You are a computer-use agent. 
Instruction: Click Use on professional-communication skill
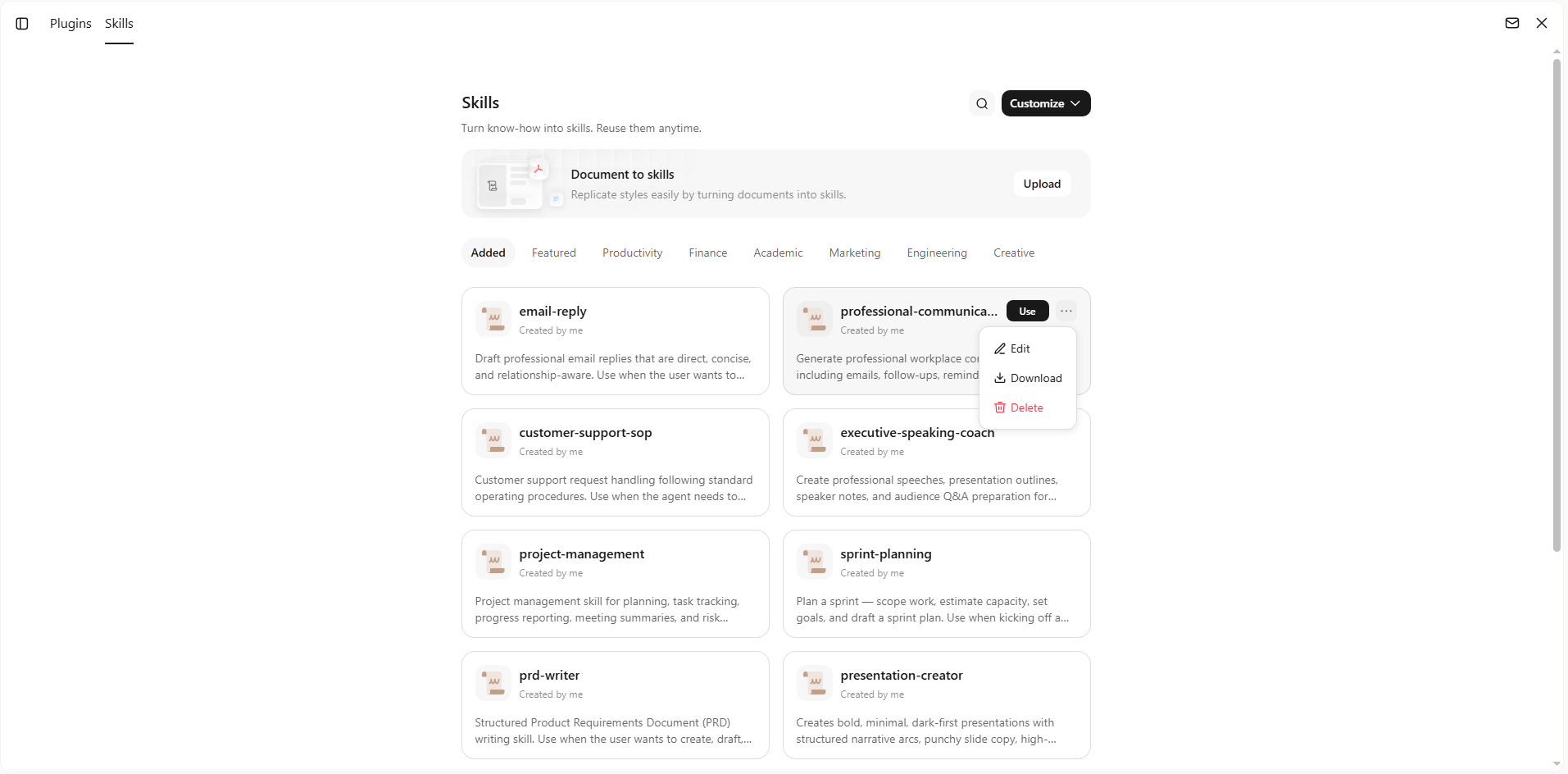click(x=1028, y=311)
